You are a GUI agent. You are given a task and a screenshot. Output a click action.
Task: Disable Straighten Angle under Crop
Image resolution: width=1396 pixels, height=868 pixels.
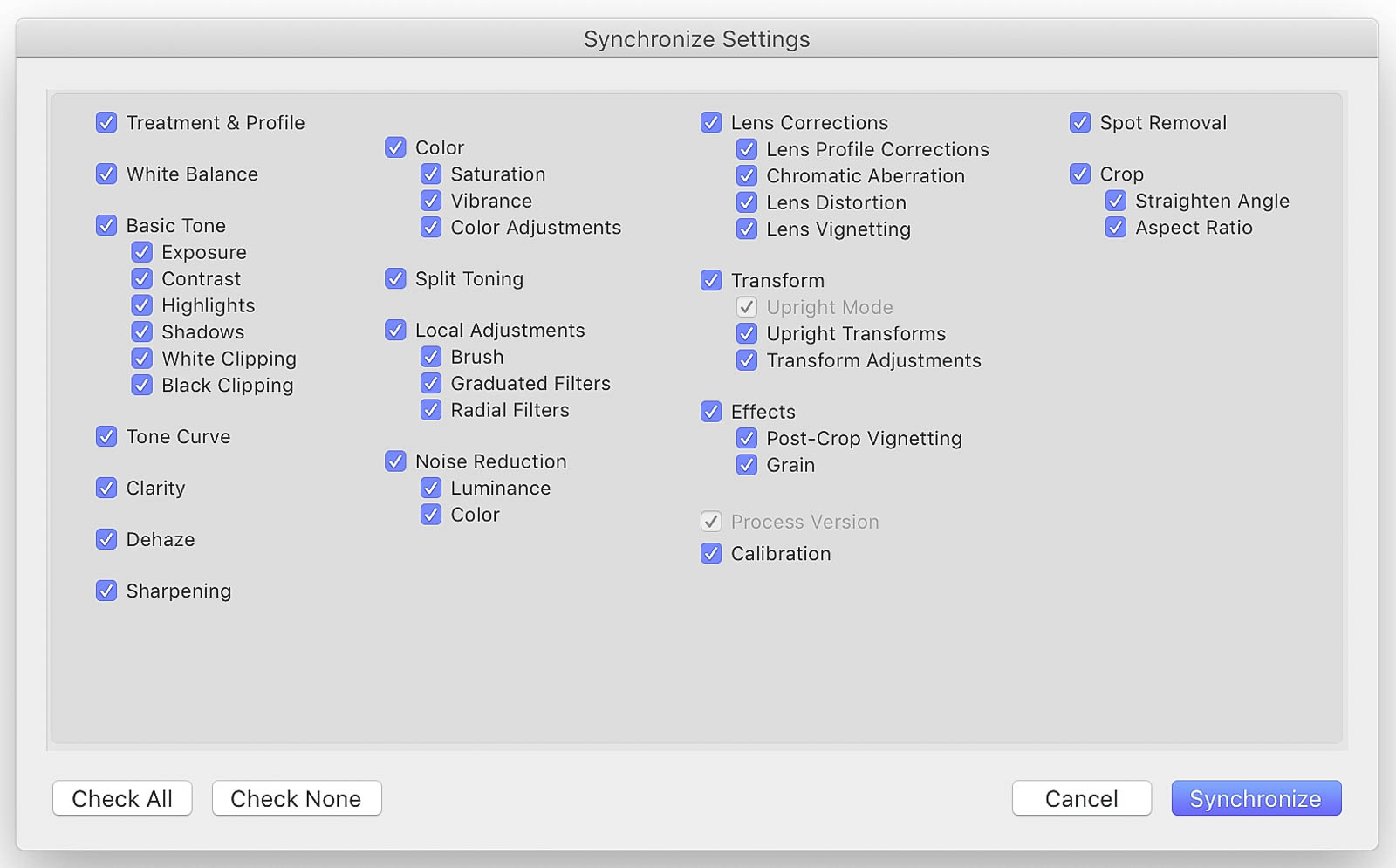pyautogui.click(x=1116, y=202)
